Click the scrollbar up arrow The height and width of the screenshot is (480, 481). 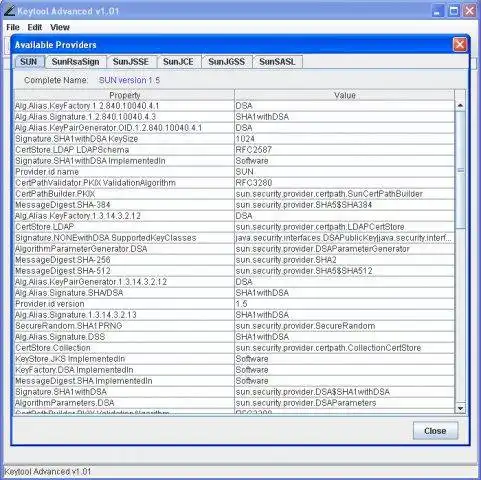click(460, 106)
